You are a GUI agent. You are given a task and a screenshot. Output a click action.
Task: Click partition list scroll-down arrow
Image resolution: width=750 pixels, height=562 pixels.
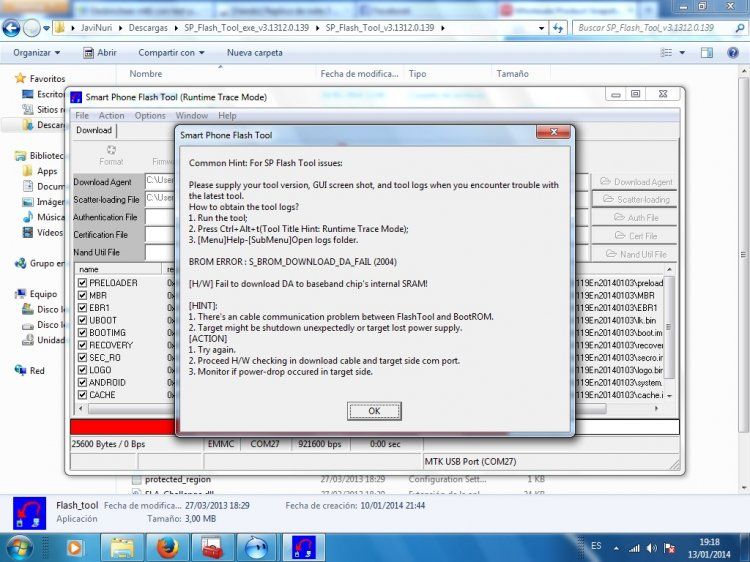point(669,396)
